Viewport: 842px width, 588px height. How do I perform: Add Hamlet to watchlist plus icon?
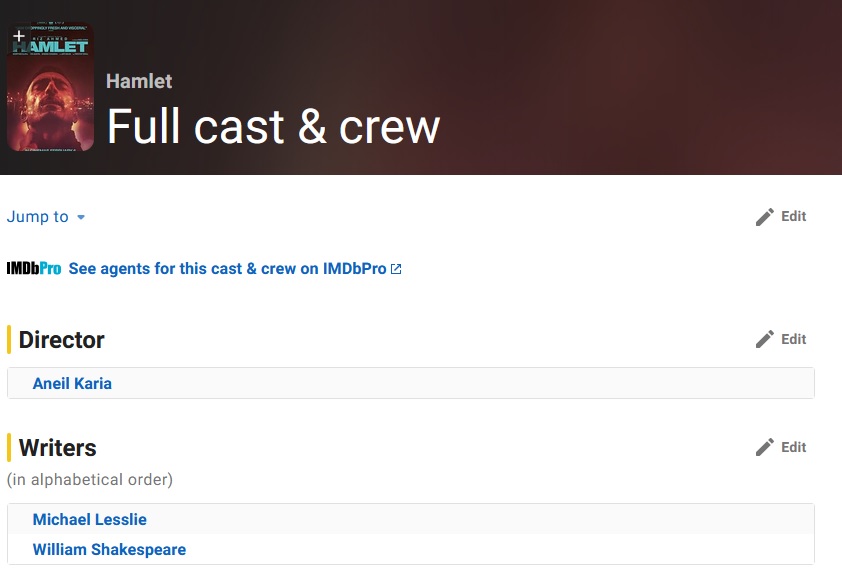tap(19, 36)
